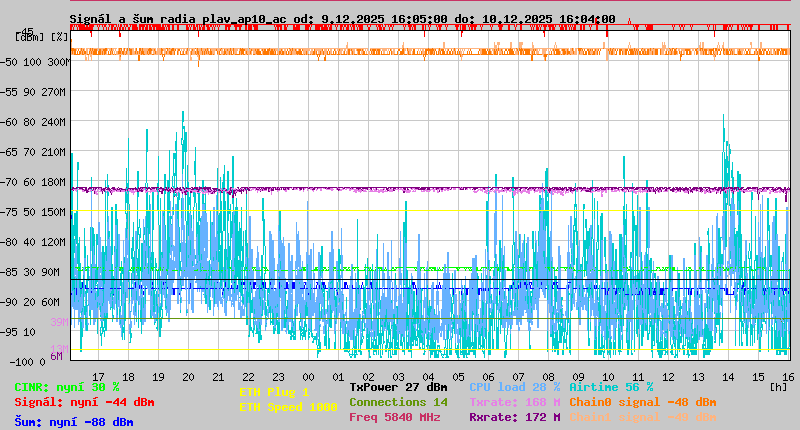Click the 14 hour tick label

[x=728, y=377]
